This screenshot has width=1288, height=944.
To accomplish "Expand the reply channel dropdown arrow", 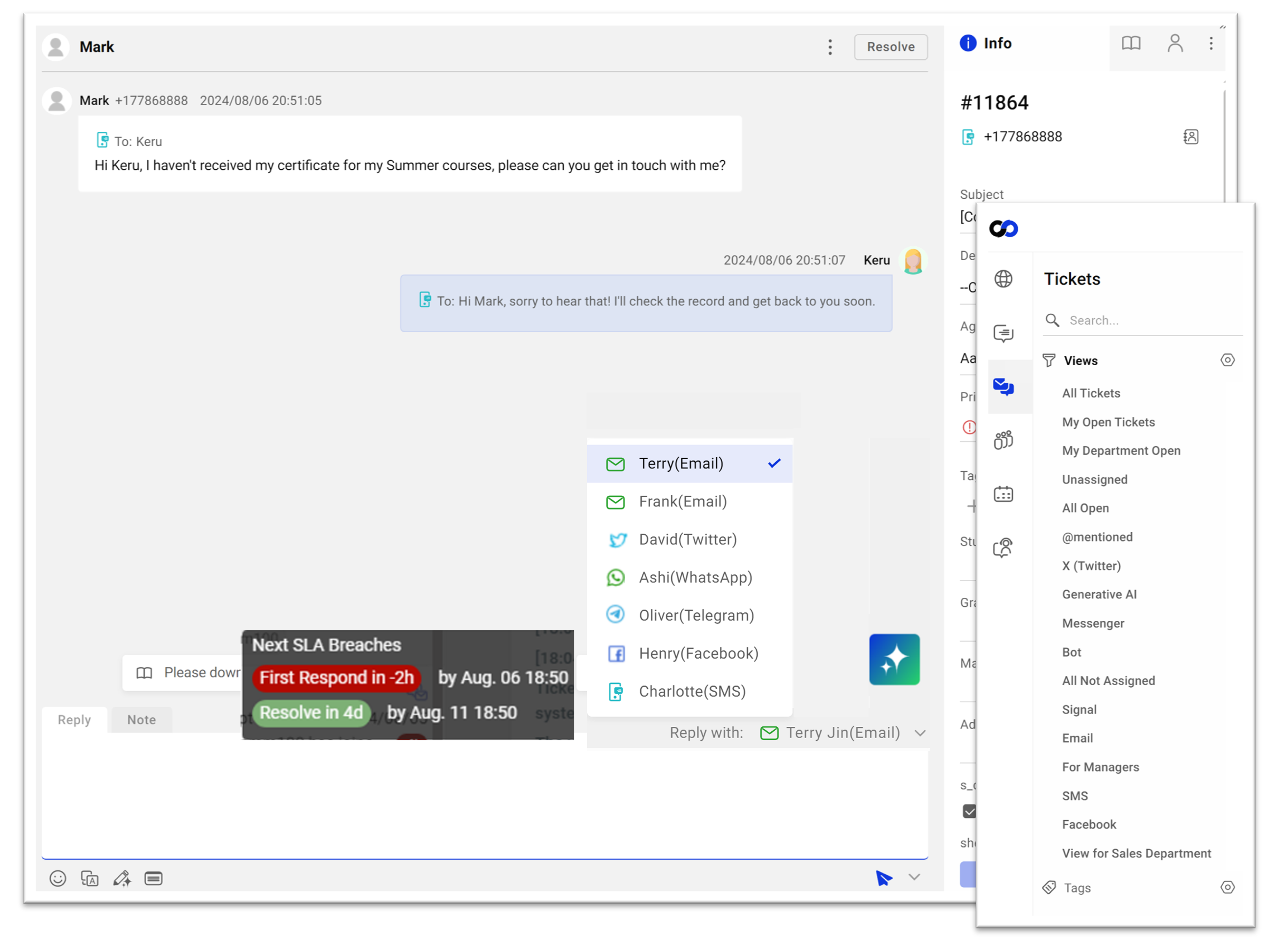I will click(920, 733).
